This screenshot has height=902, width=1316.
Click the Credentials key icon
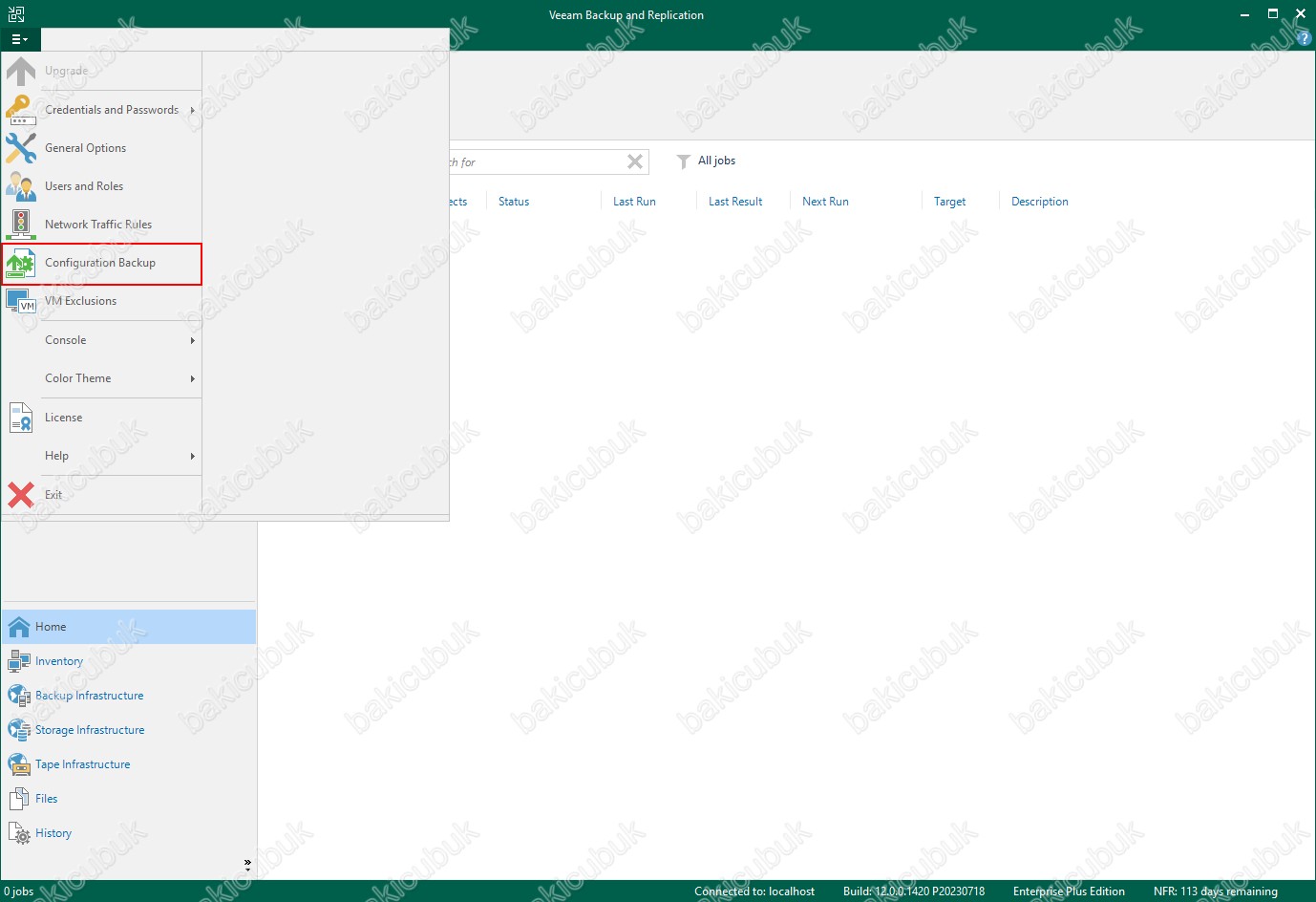21,110
